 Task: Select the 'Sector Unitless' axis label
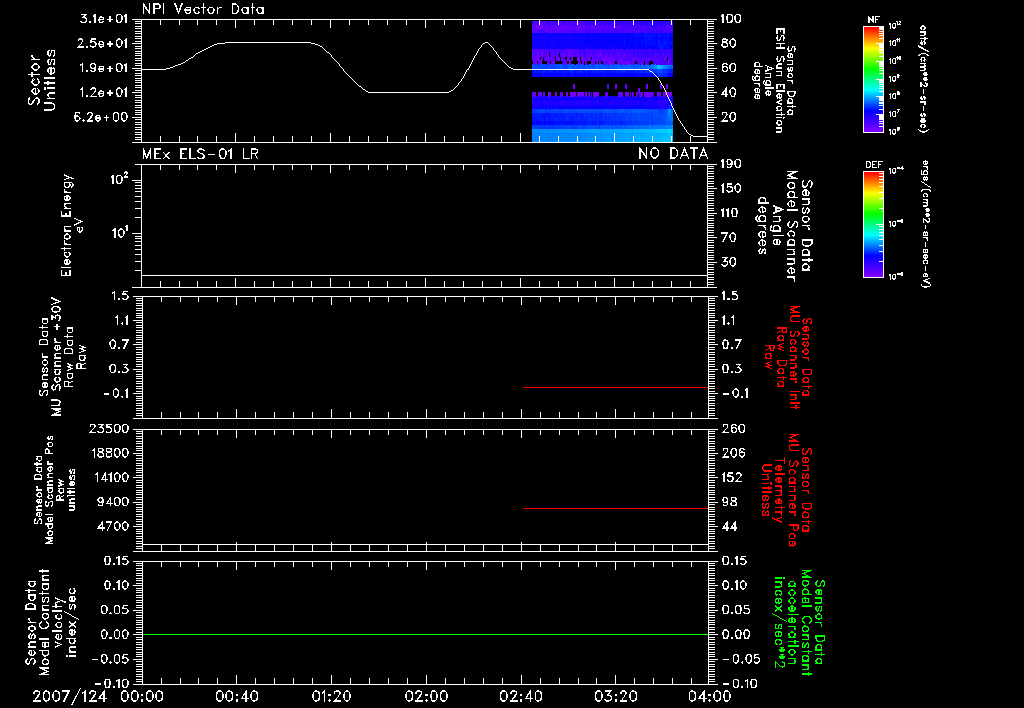(42, 80)
